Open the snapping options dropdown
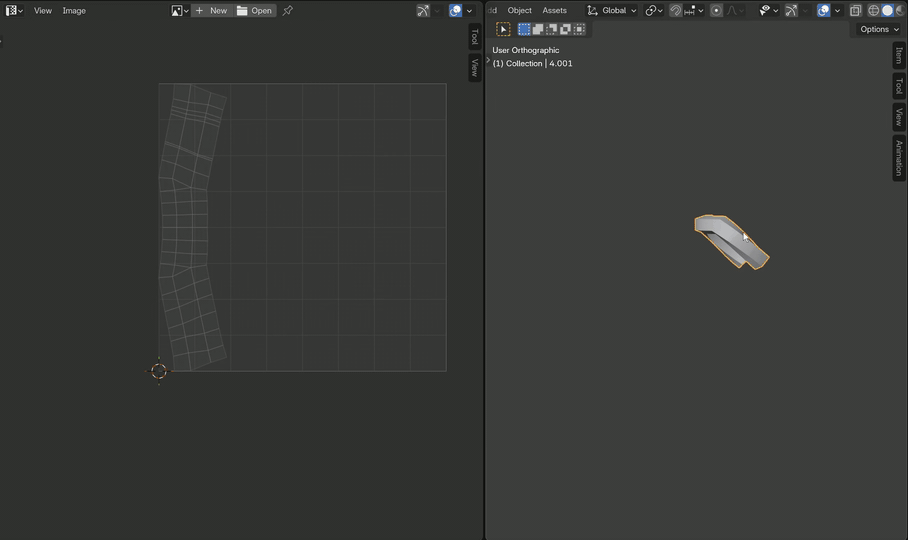This screenshot has width=908, height=540. tap(694, 10)
